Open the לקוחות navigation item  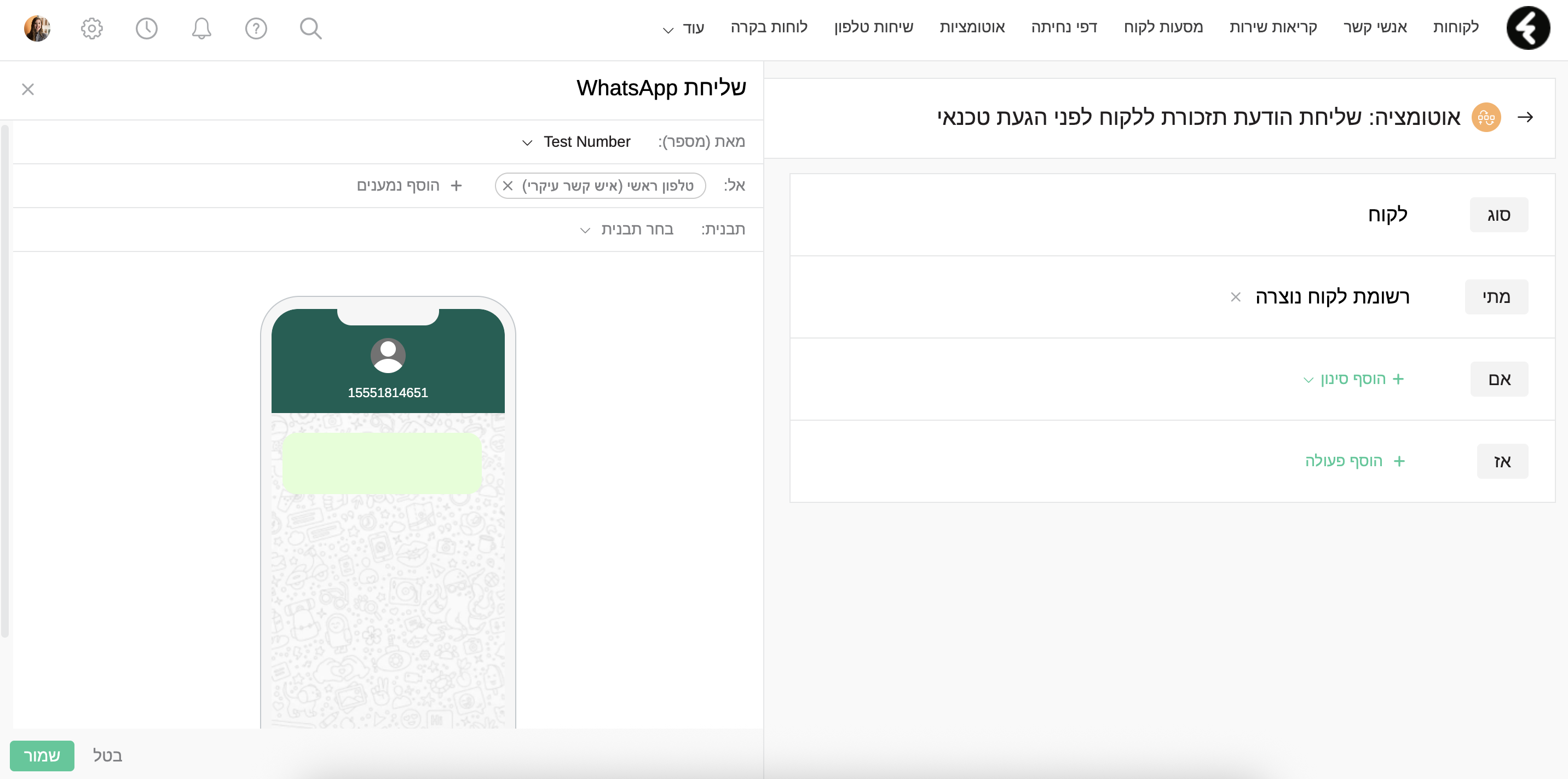pyautogui.click(x=1455, y=27)
